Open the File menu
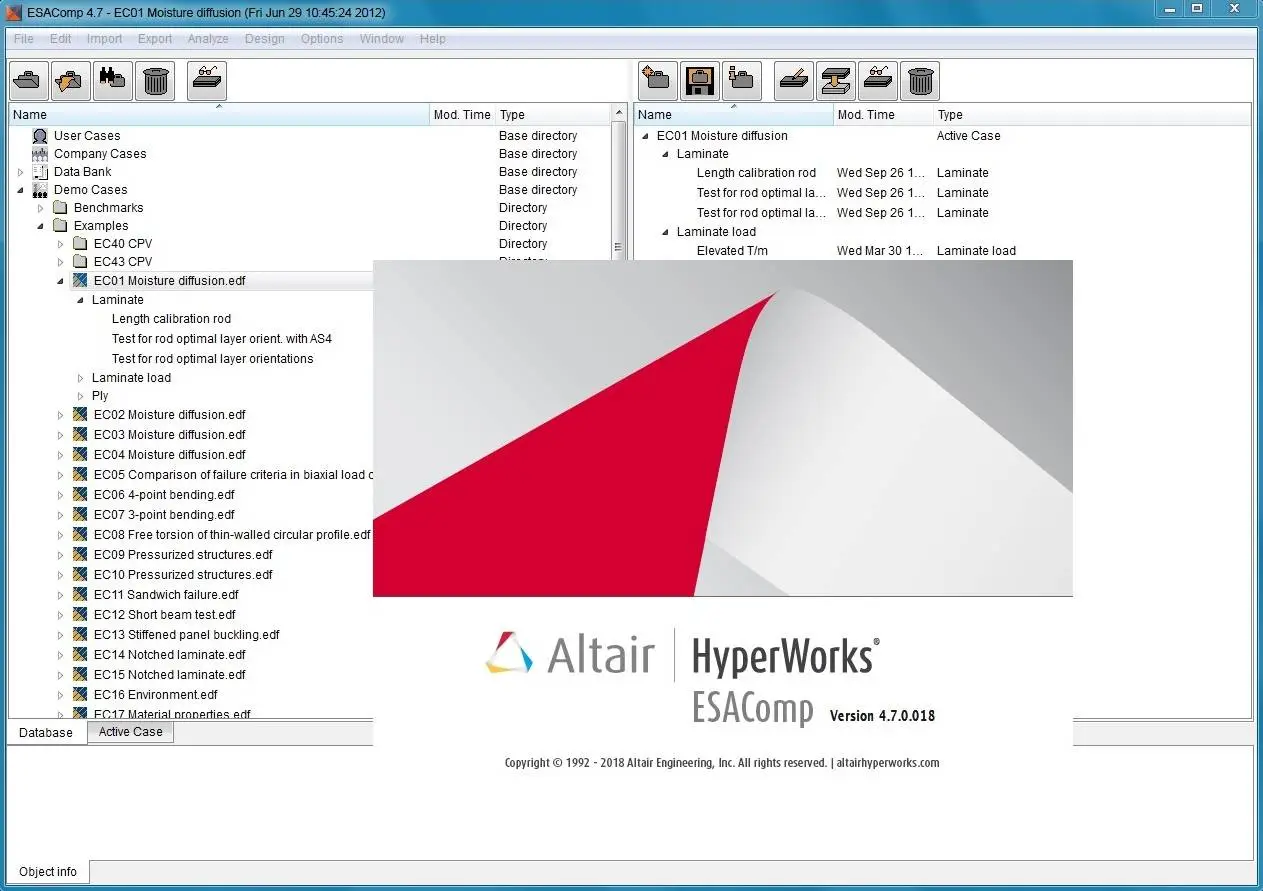 click(24, 39)
